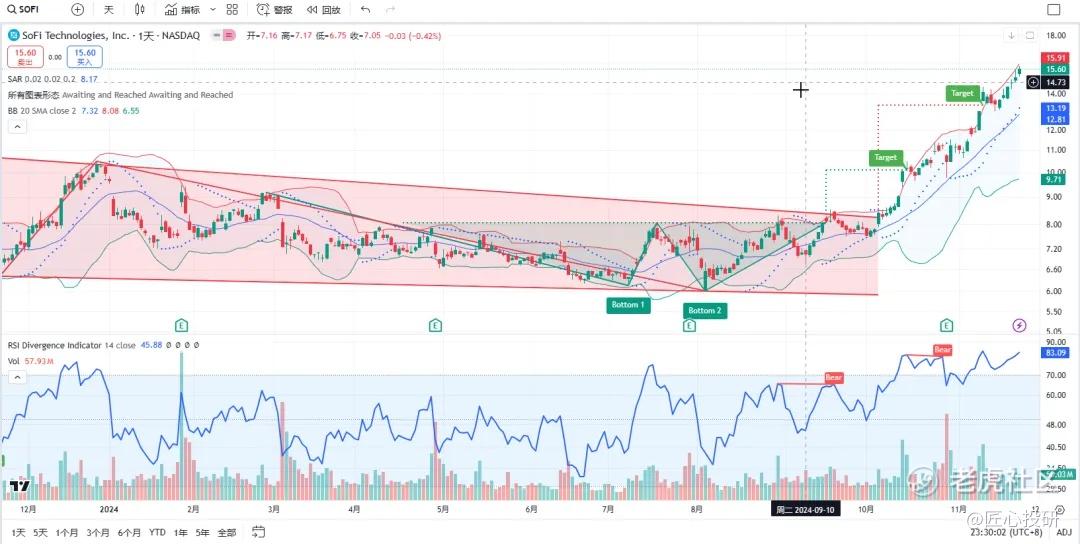Click the plus icon beside 14.73
Screen dimensions: 1080x544
click(1033, 82)
